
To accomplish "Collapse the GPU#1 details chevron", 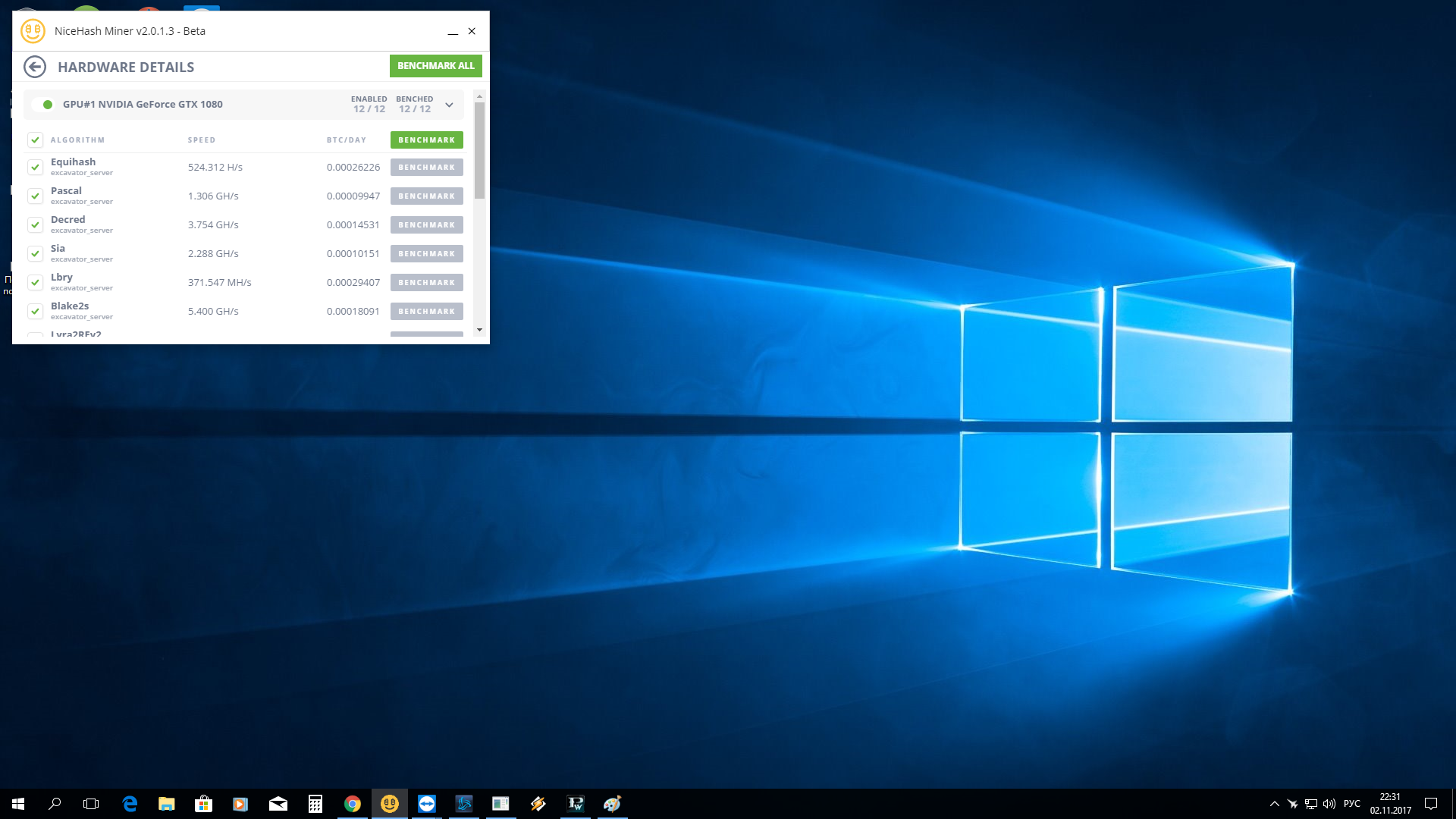I will (449, 105).
